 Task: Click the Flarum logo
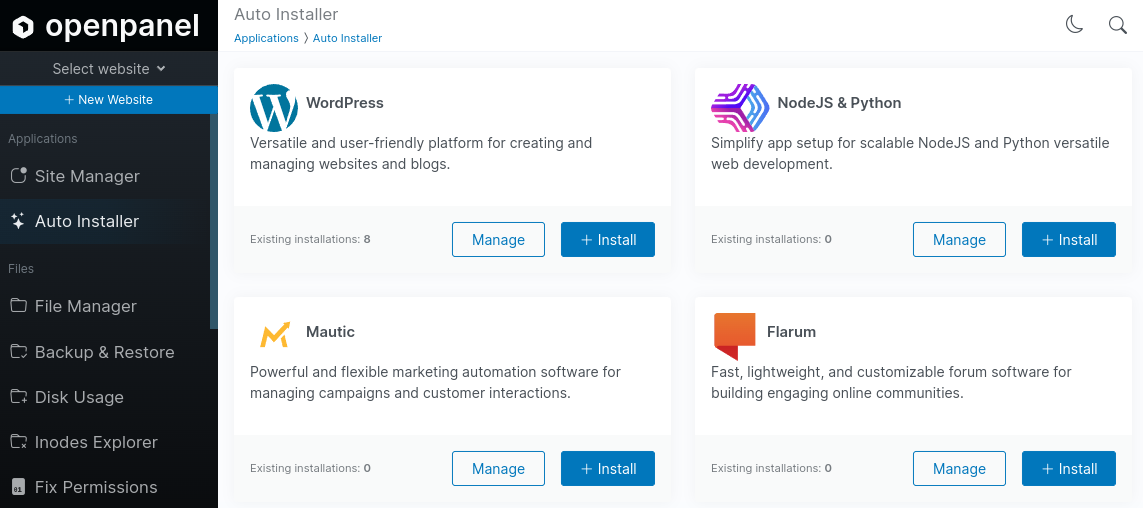coord(734,336)
